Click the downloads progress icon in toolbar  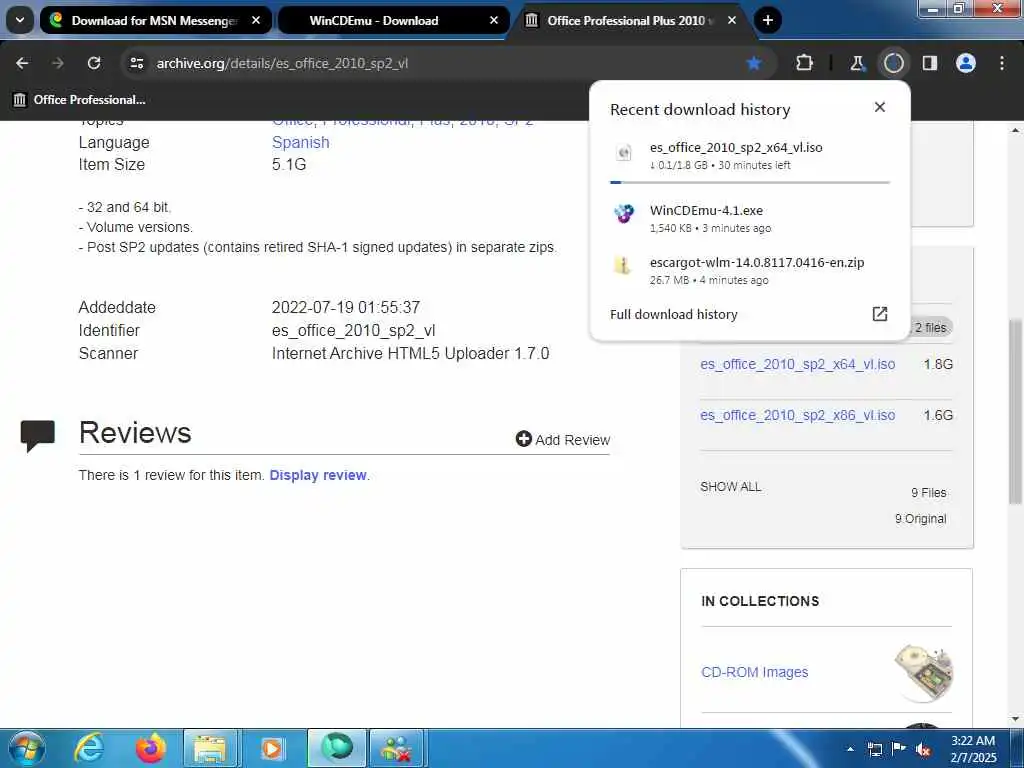[x=893, y=63]
